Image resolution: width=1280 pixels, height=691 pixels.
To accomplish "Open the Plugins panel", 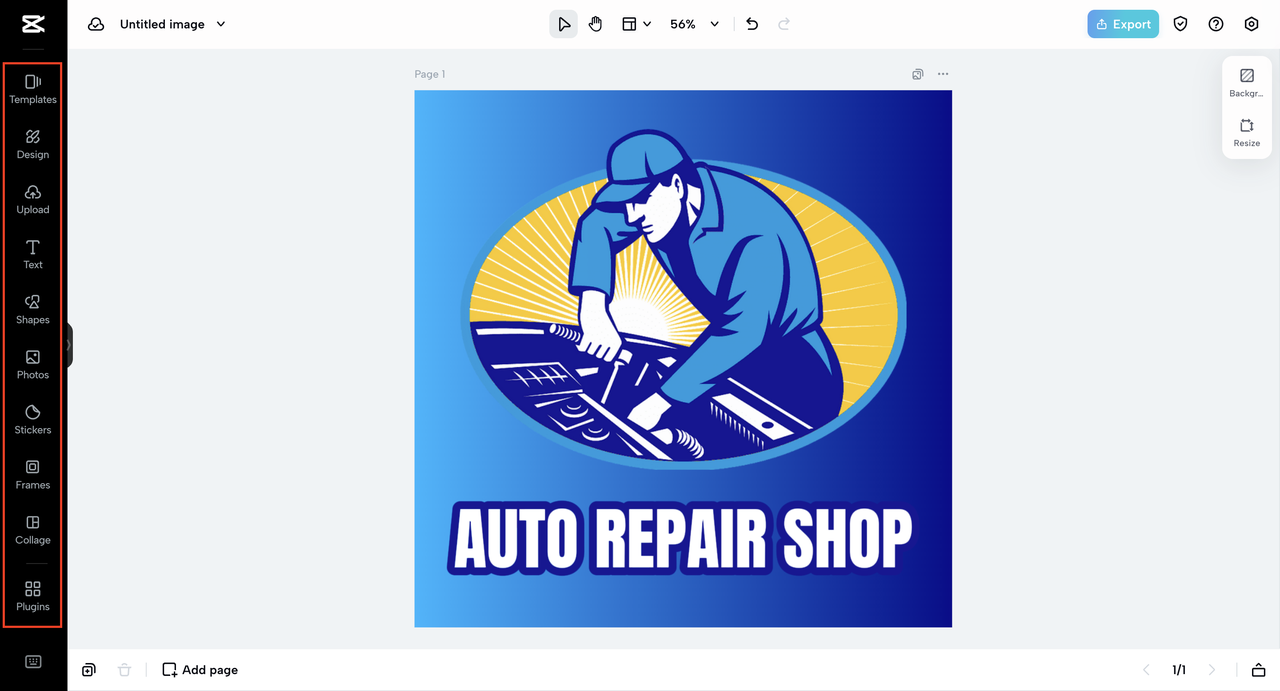I will [x=33, y=596].
